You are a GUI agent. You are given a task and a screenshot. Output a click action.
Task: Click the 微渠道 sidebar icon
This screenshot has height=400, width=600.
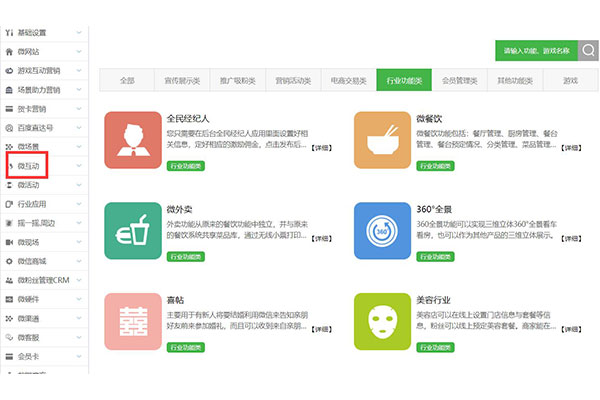[x=9, y=318]
